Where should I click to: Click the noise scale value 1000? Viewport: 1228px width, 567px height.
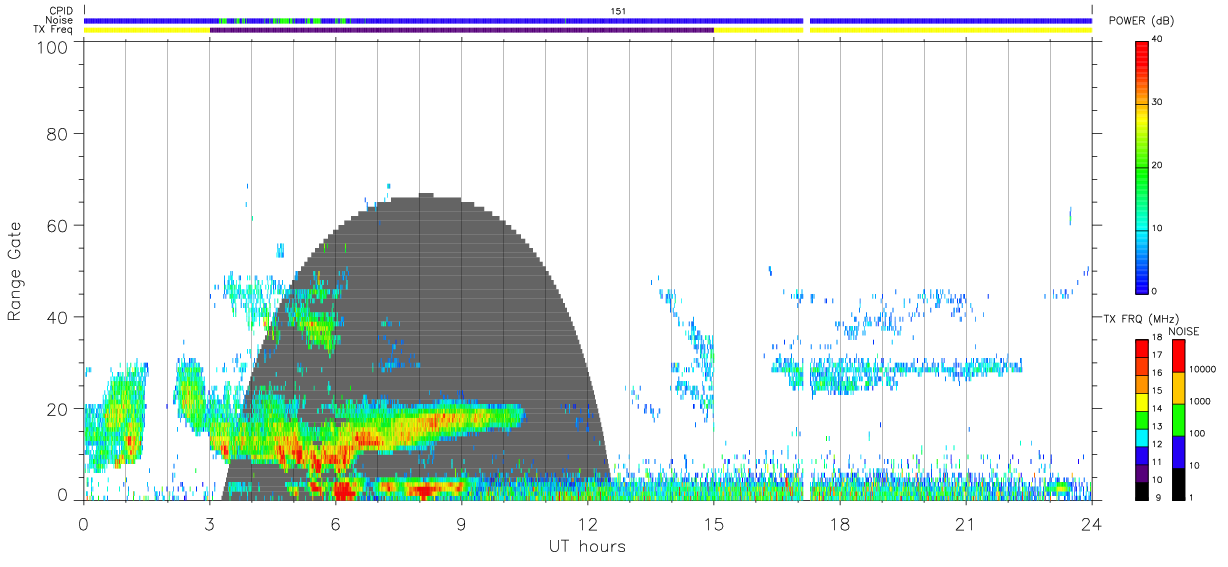1201,401
